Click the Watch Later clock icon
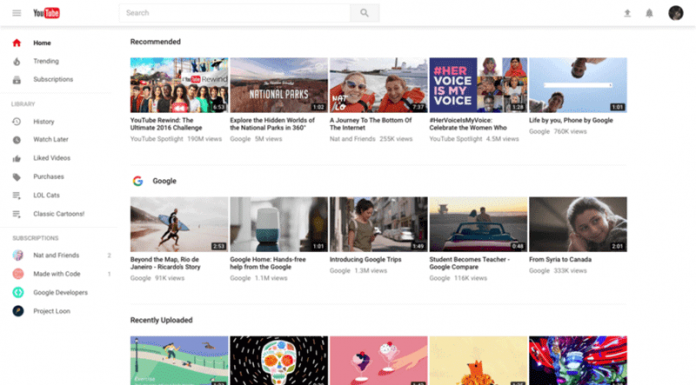The width and height of the screenshot is (696, 385). pyautogui.click(x=17, y=140)
